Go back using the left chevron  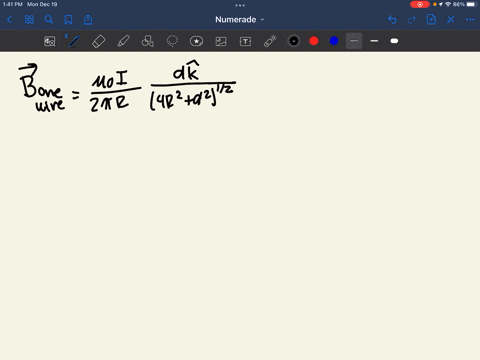click(x=9, y=20)
